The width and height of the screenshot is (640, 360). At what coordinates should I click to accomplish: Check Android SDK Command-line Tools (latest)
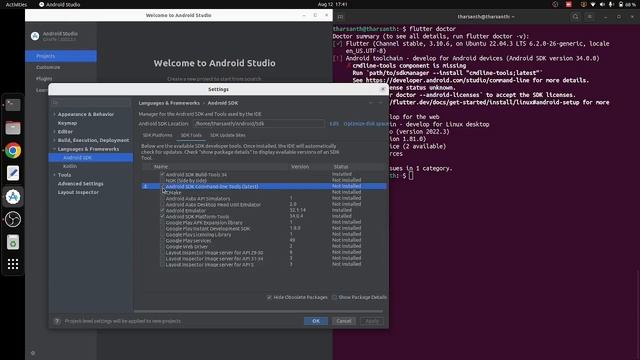tap(162, 187)
